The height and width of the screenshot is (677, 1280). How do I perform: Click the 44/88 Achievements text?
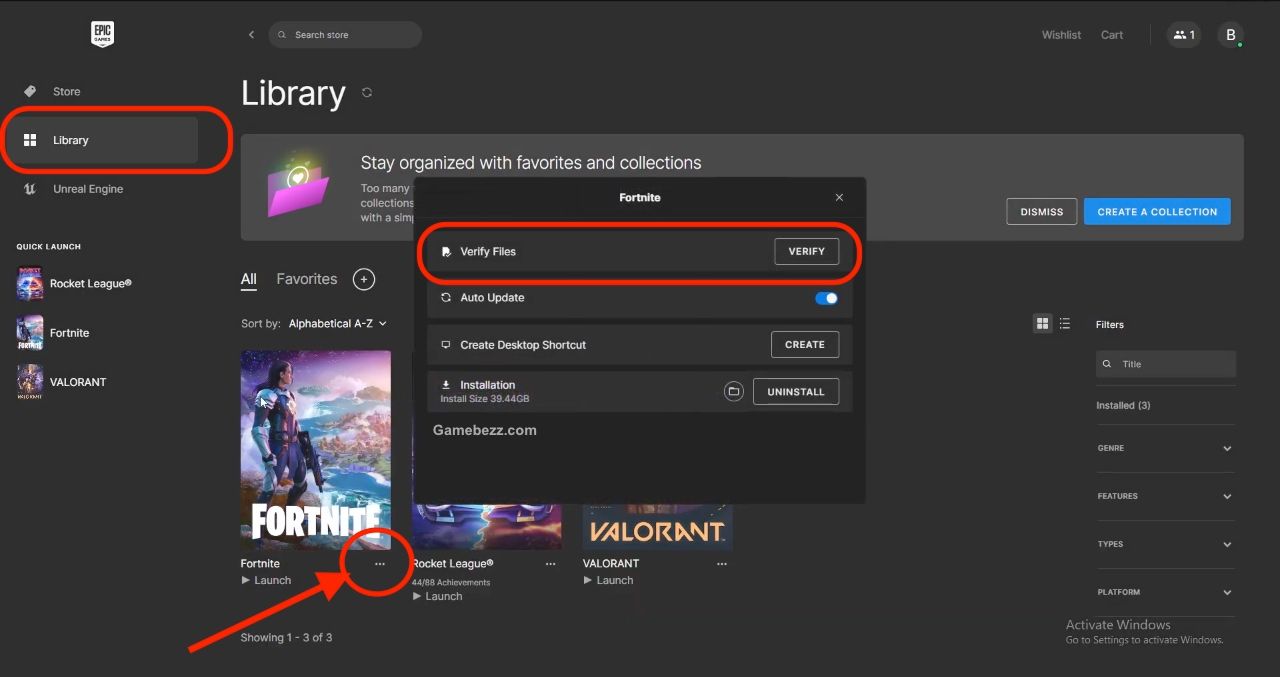(x=451, y=582)
